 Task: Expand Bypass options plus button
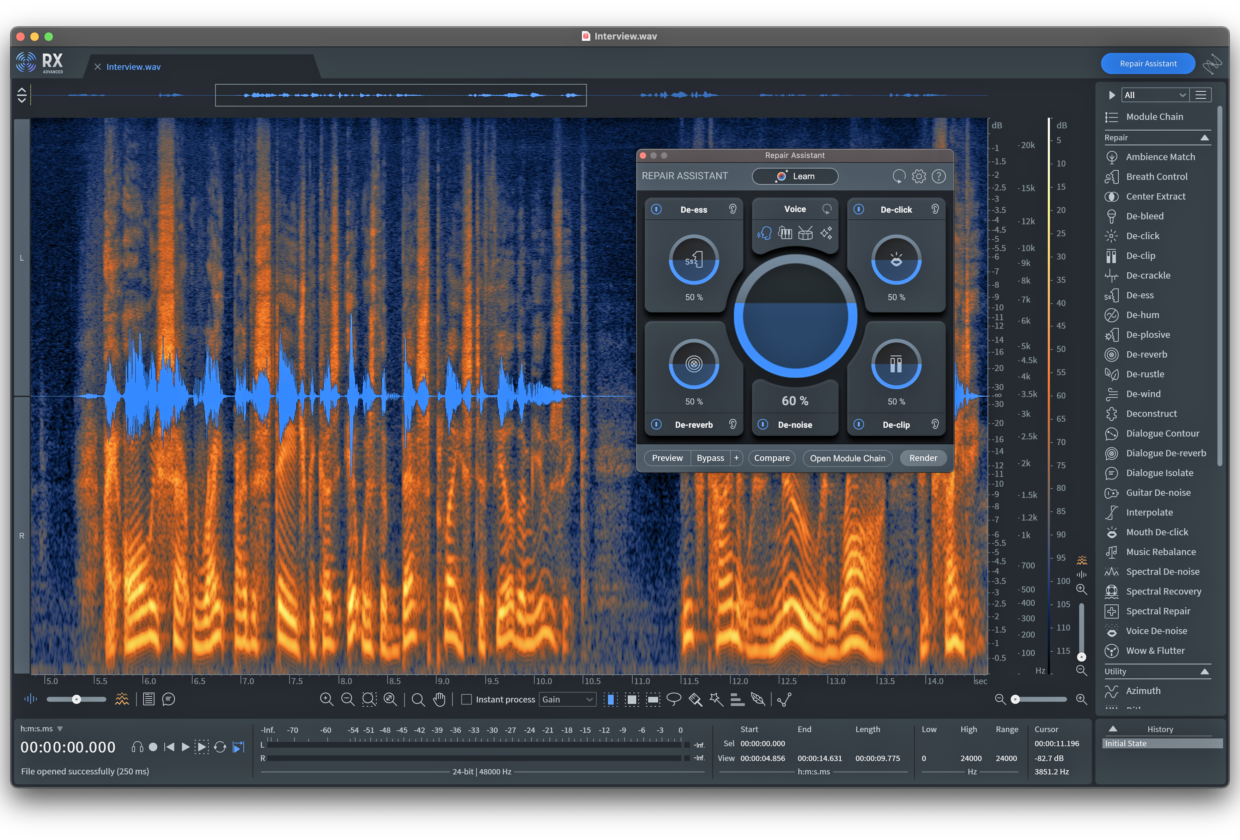(x=736, y=458)
